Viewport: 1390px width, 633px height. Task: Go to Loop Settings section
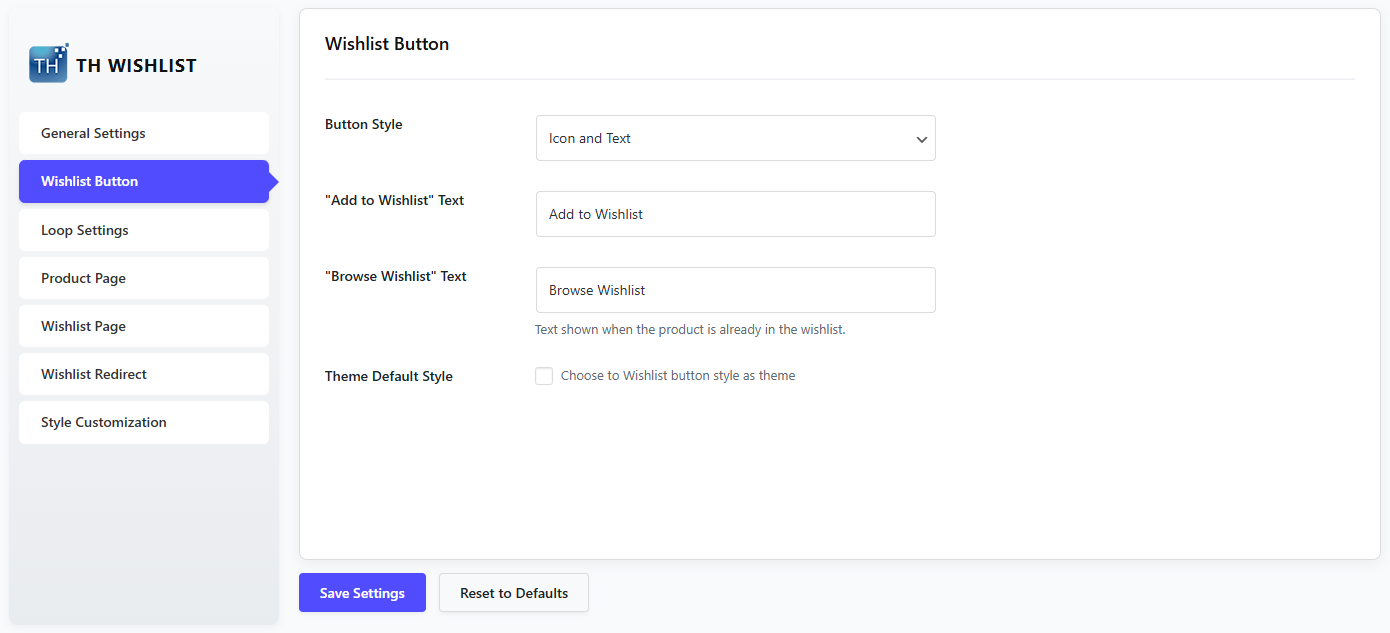[143, 230]
